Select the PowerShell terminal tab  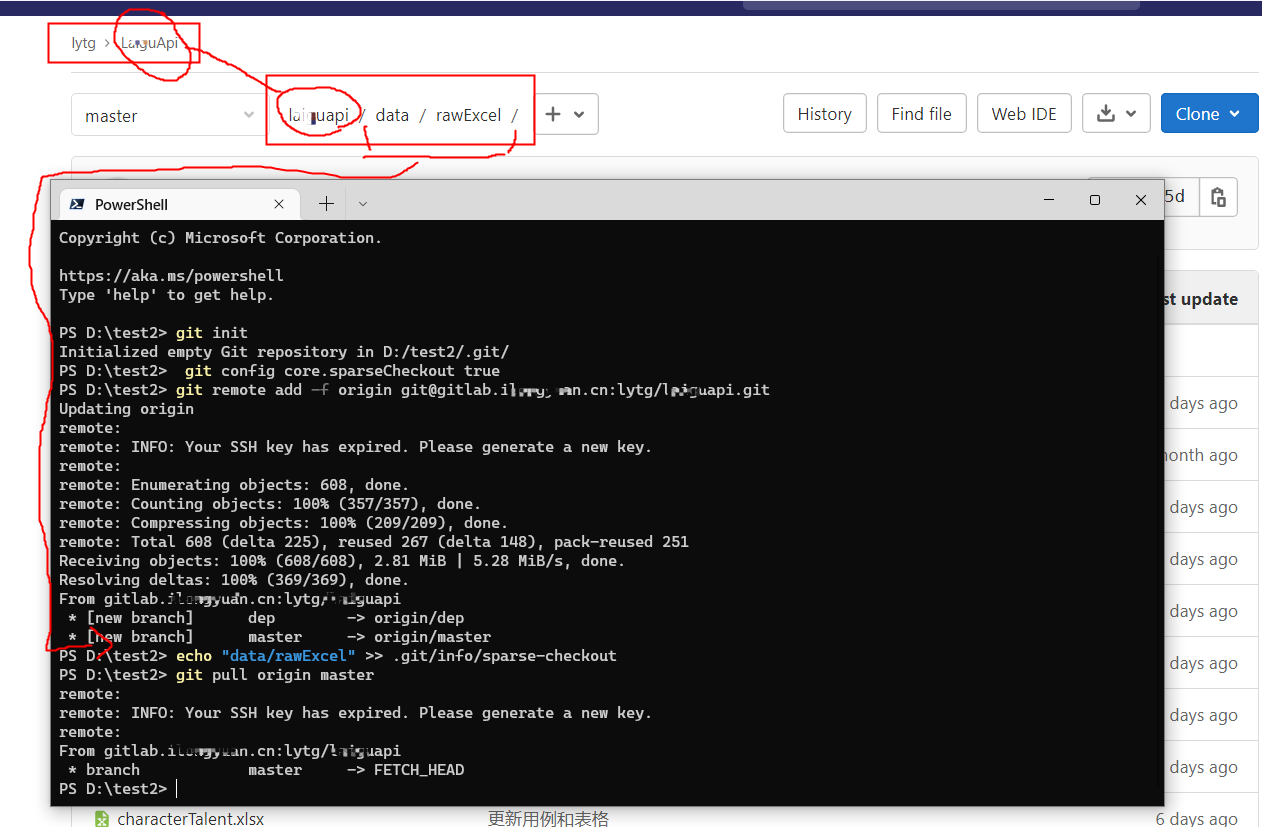180,204
